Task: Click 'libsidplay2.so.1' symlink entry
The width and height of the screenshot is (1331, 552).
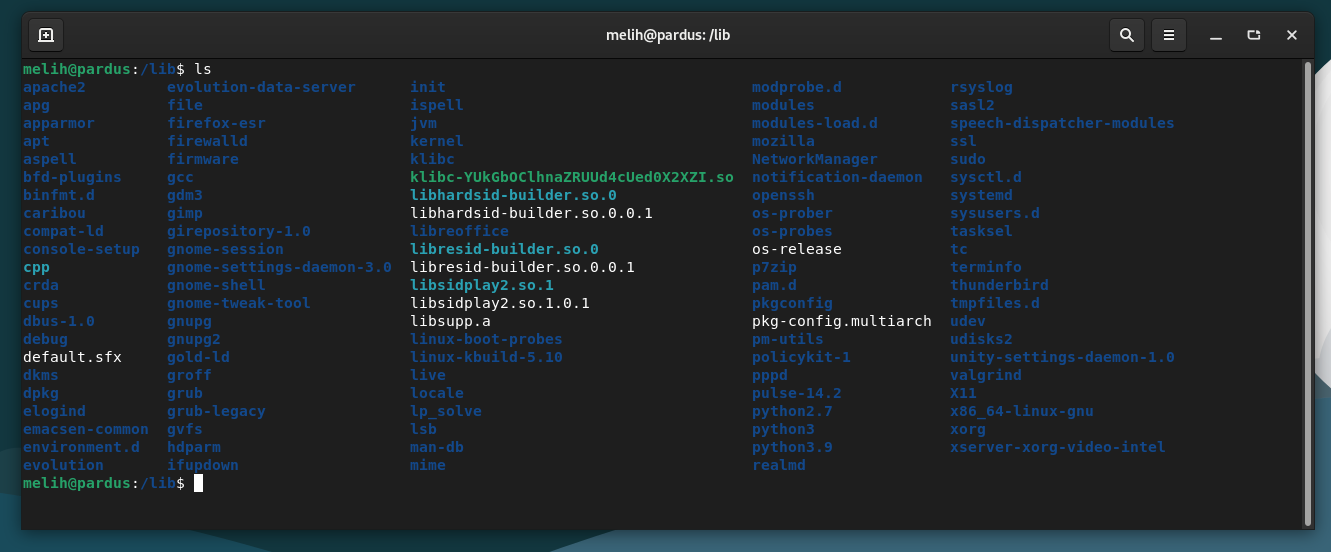Action: (x=482, y=285)
